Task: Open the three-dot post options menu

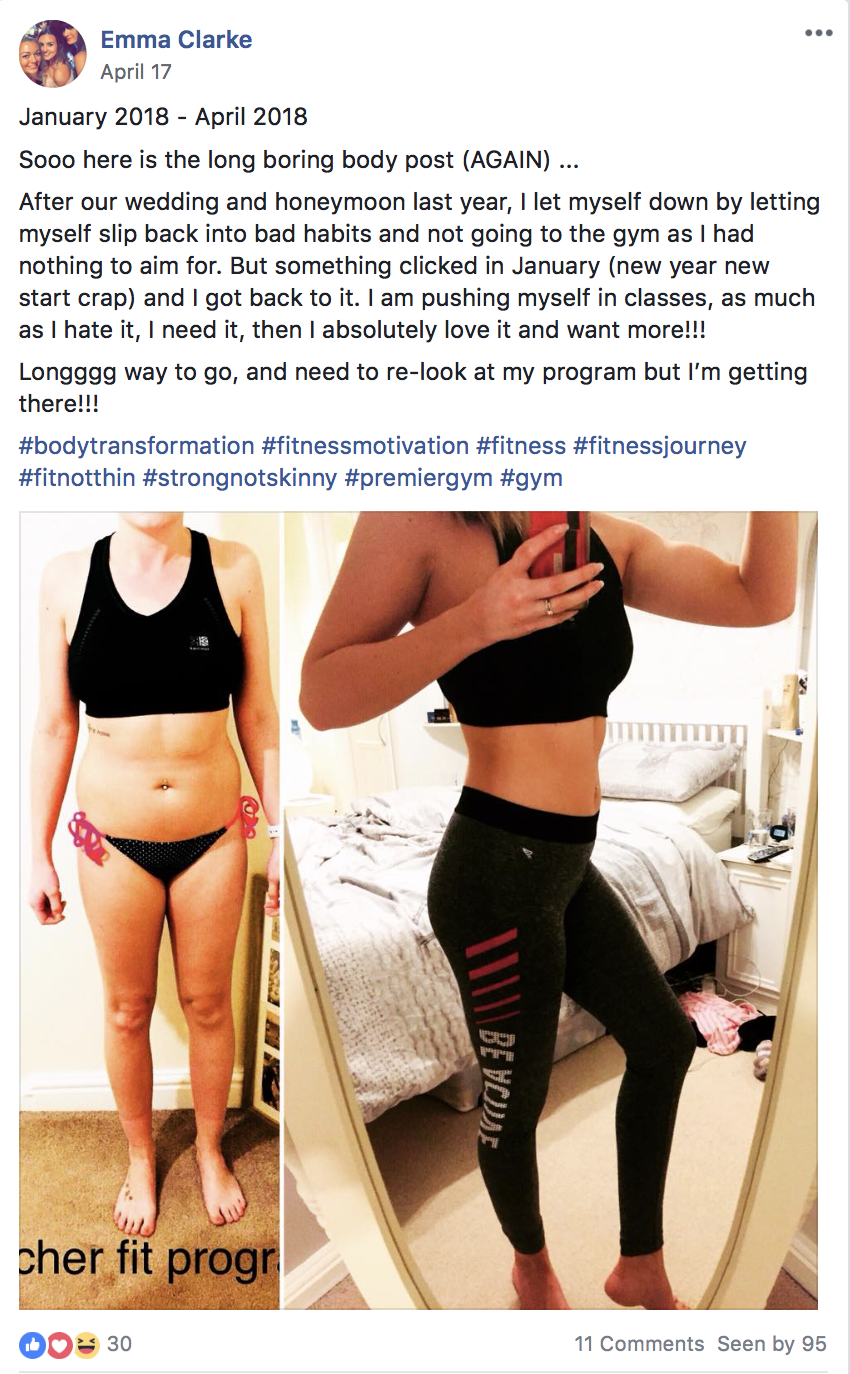Action: (x=818, y=33)
